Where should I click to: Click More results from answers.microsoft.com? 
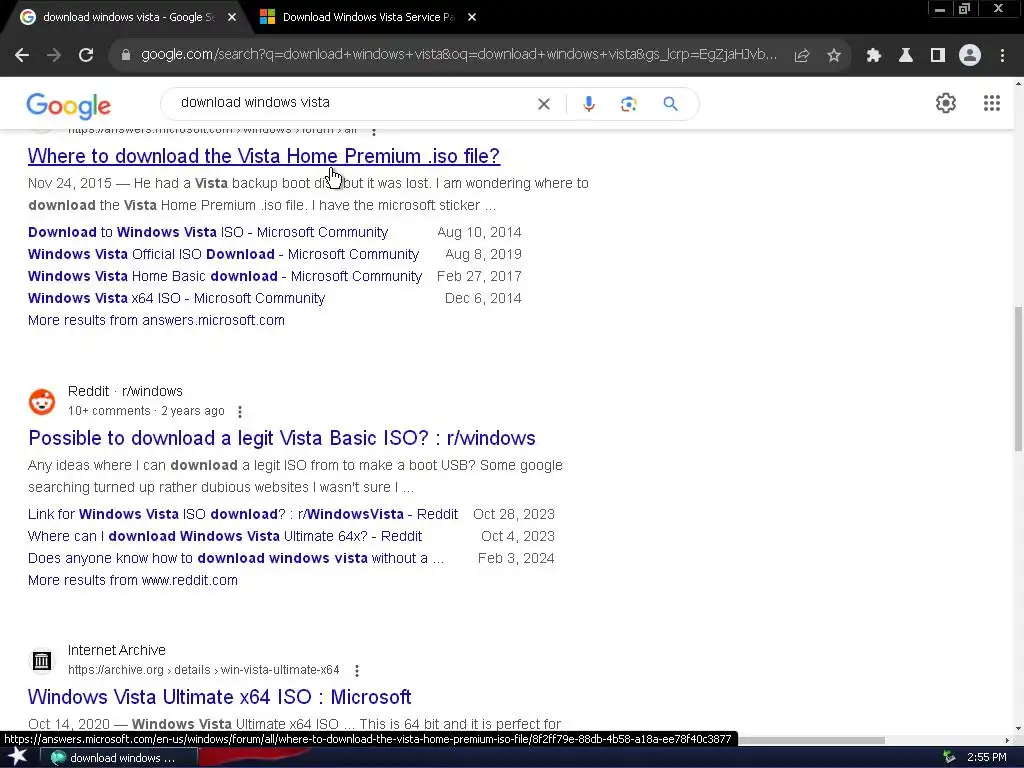[x=156, y=321]
